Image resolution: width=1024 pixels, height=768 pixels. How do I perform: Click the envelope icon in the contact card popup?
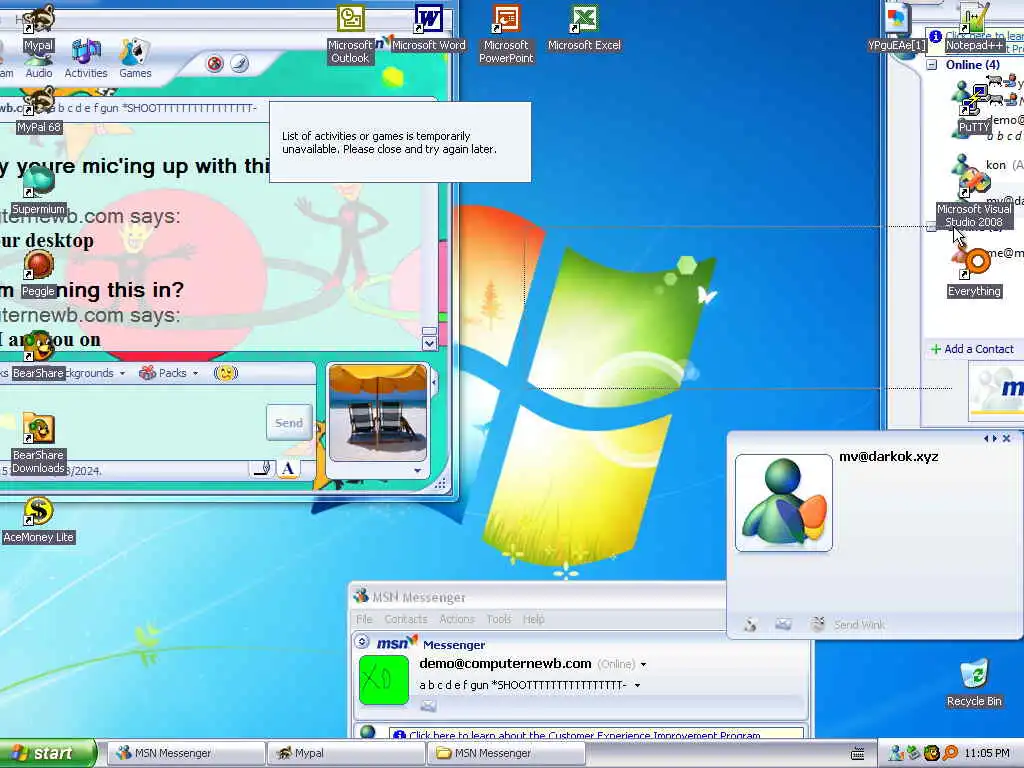pyautogui.click(x=784, y=624)
